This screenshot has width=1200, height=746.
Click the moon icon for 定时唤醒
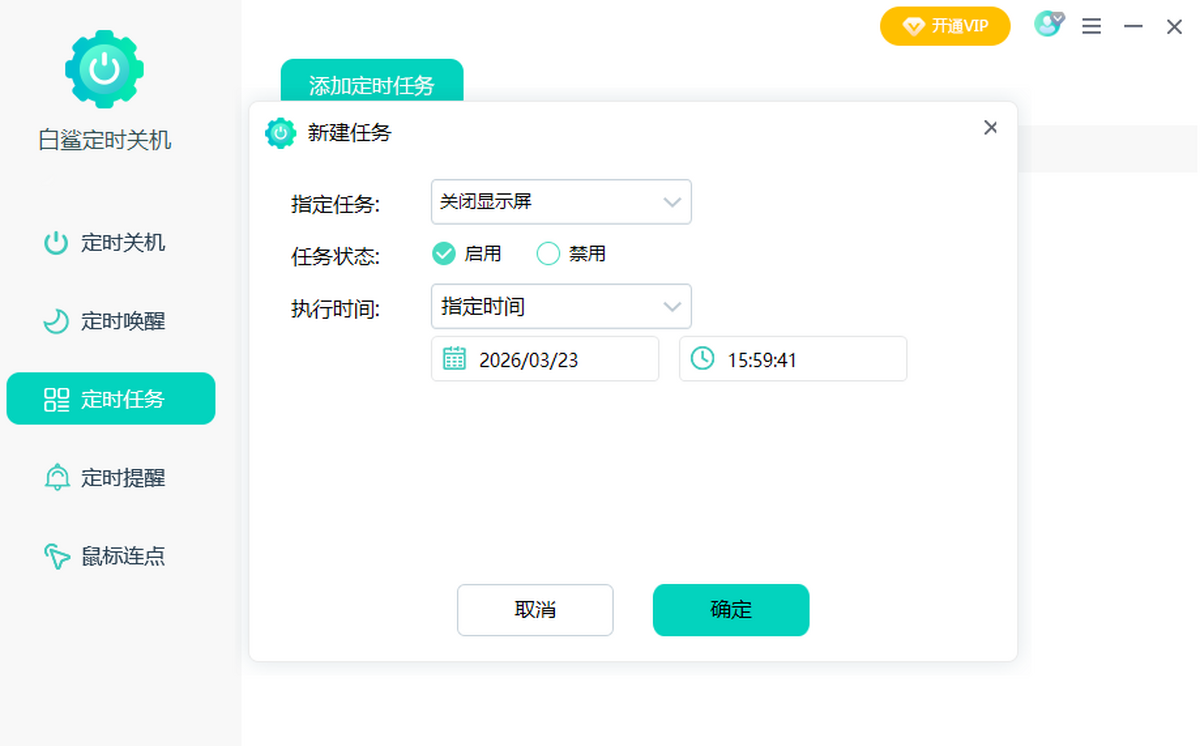click(x=56, y=321)
